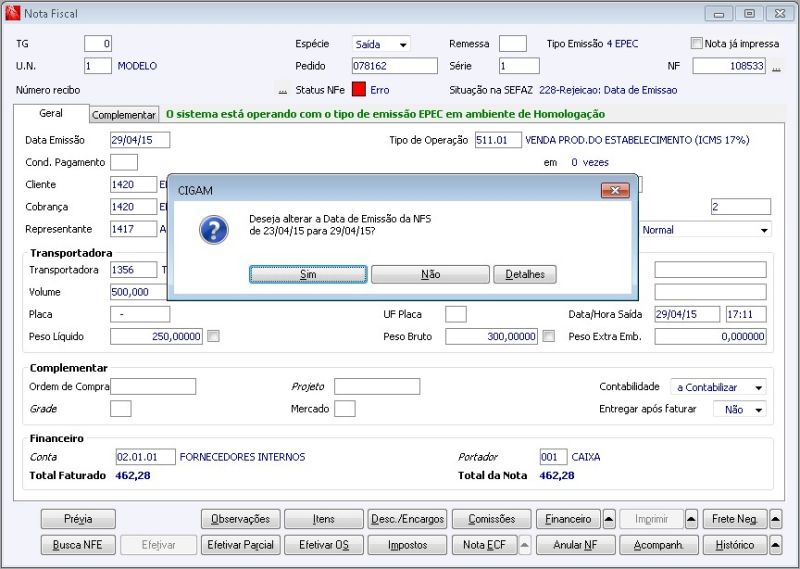Click the Placa input field
The height and width of the screenshot is (569, 800).
coord(140,314)
